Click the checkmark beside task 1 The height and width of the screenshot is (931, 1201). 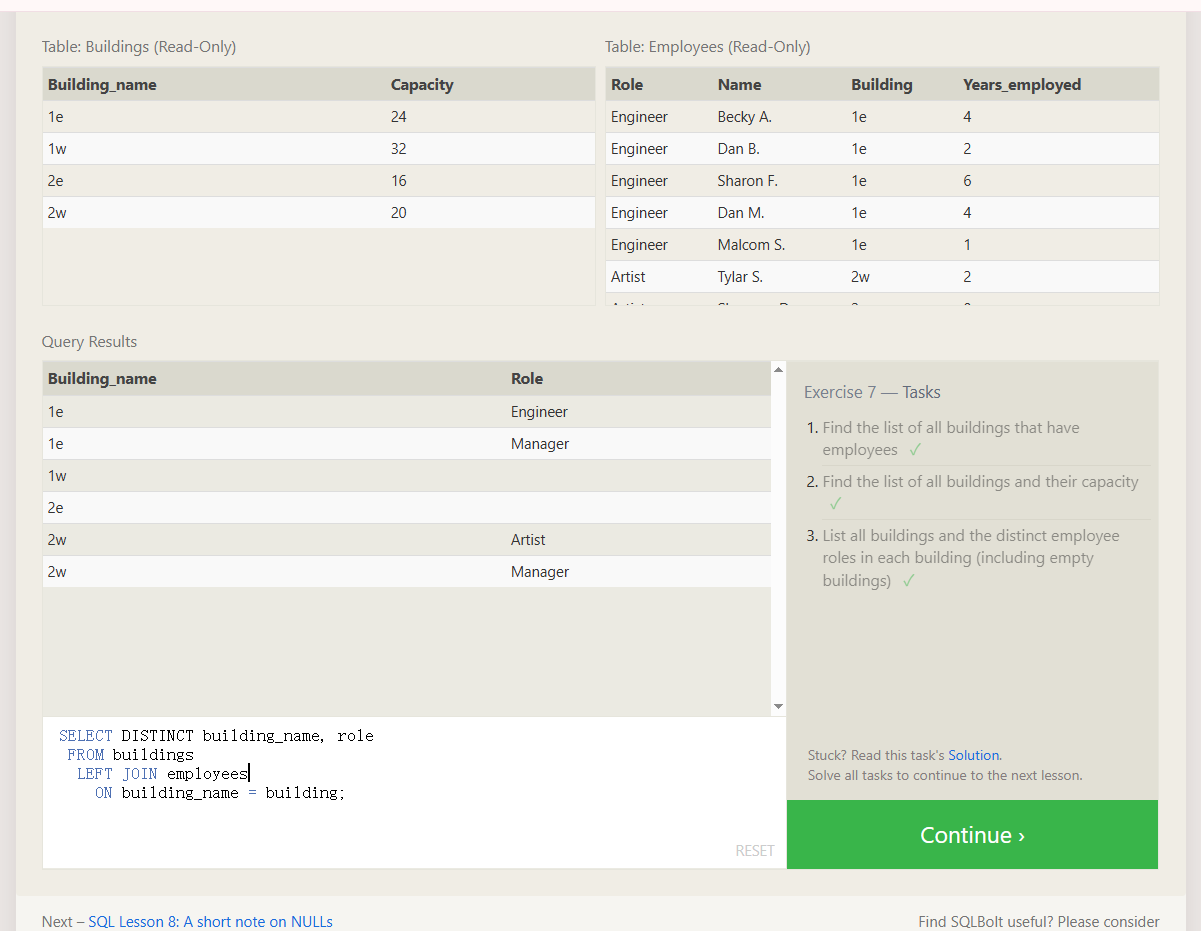(915, 450)
